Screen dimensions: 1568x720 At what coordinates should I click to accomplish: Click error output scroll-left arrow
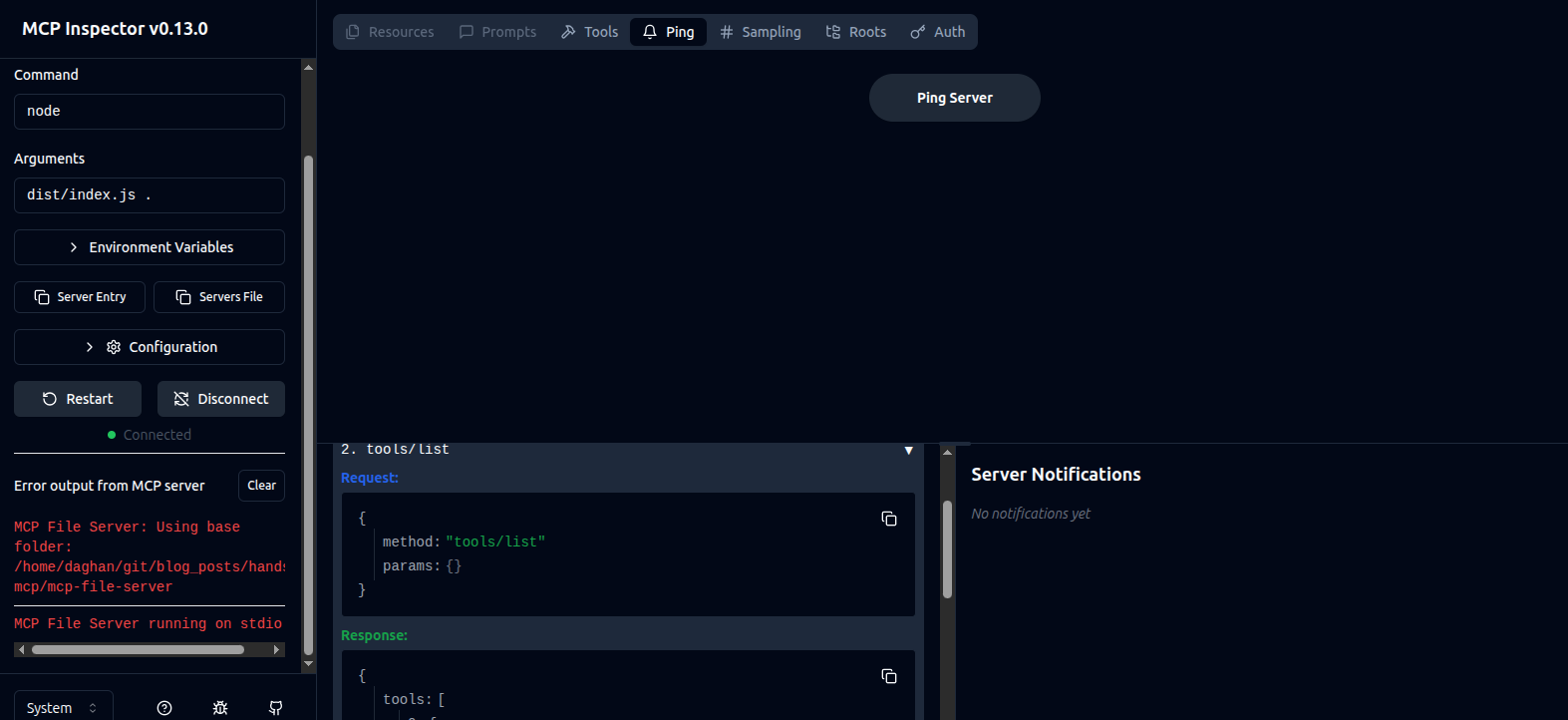pos(21,649)
